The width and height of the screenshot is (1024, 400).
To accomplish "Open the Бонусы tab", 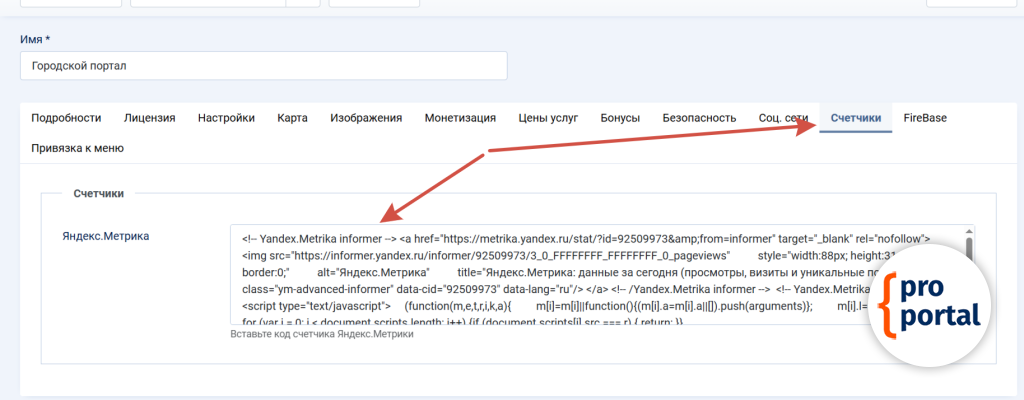I will (620, 118).
